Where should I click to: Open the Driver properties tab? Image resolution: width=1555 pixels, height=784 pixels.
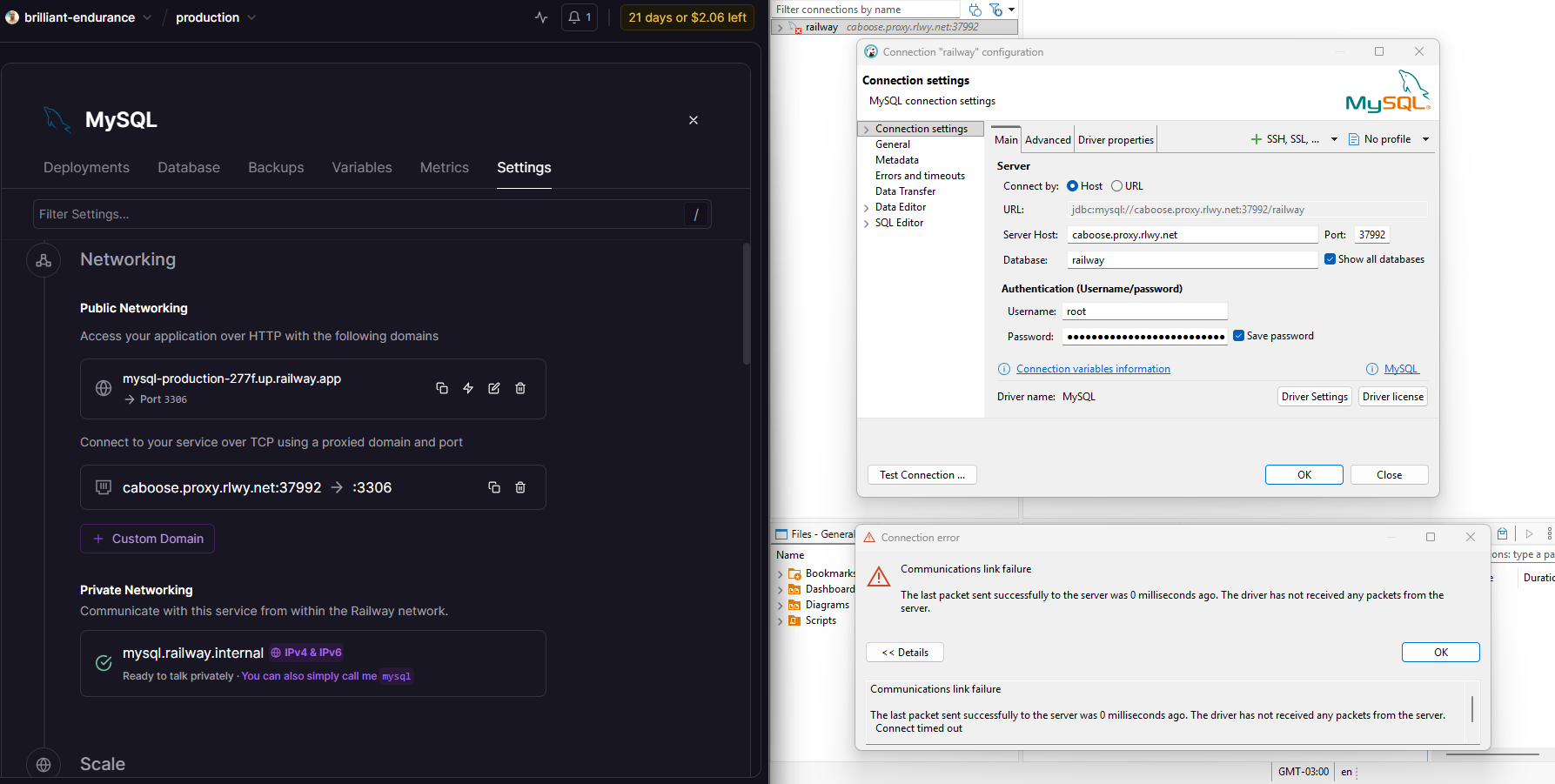(x=1116, y=140)
